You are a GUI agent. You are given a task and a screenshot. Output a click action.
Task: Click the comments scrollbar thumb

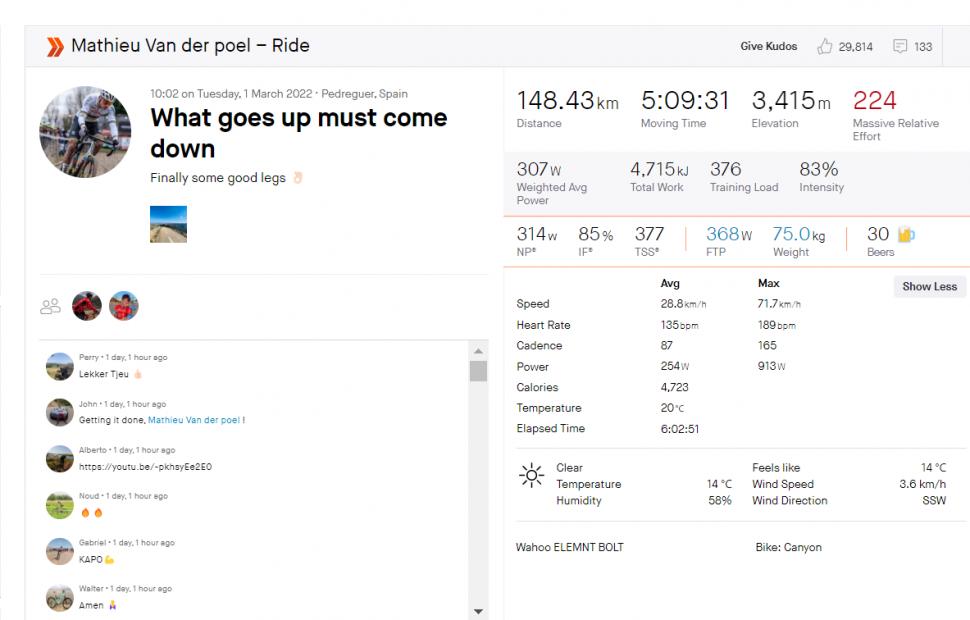pyautogui.click(x=478, y=371)
